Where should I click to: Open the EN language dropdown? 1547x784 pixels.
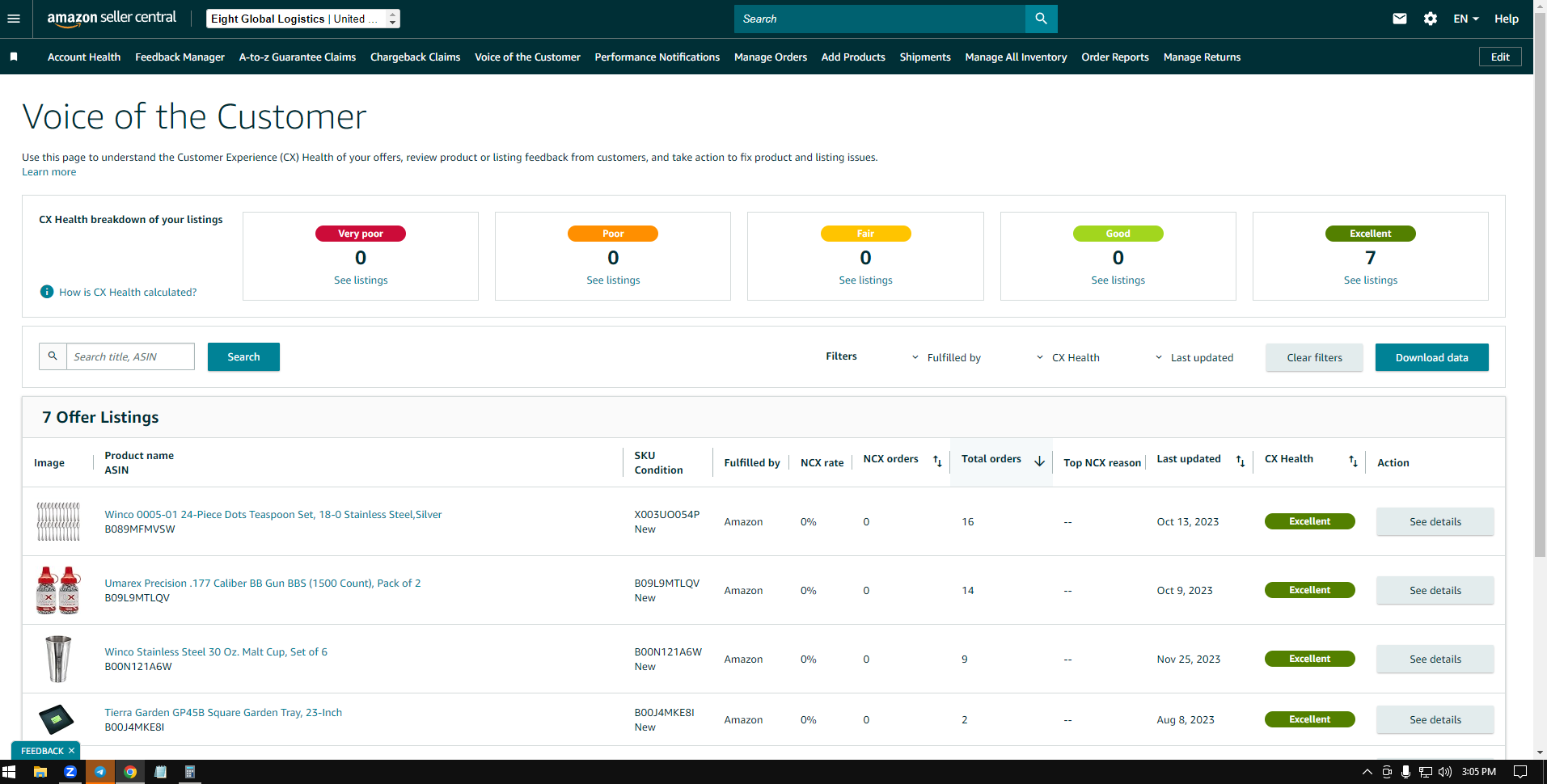coord(1465,19)
